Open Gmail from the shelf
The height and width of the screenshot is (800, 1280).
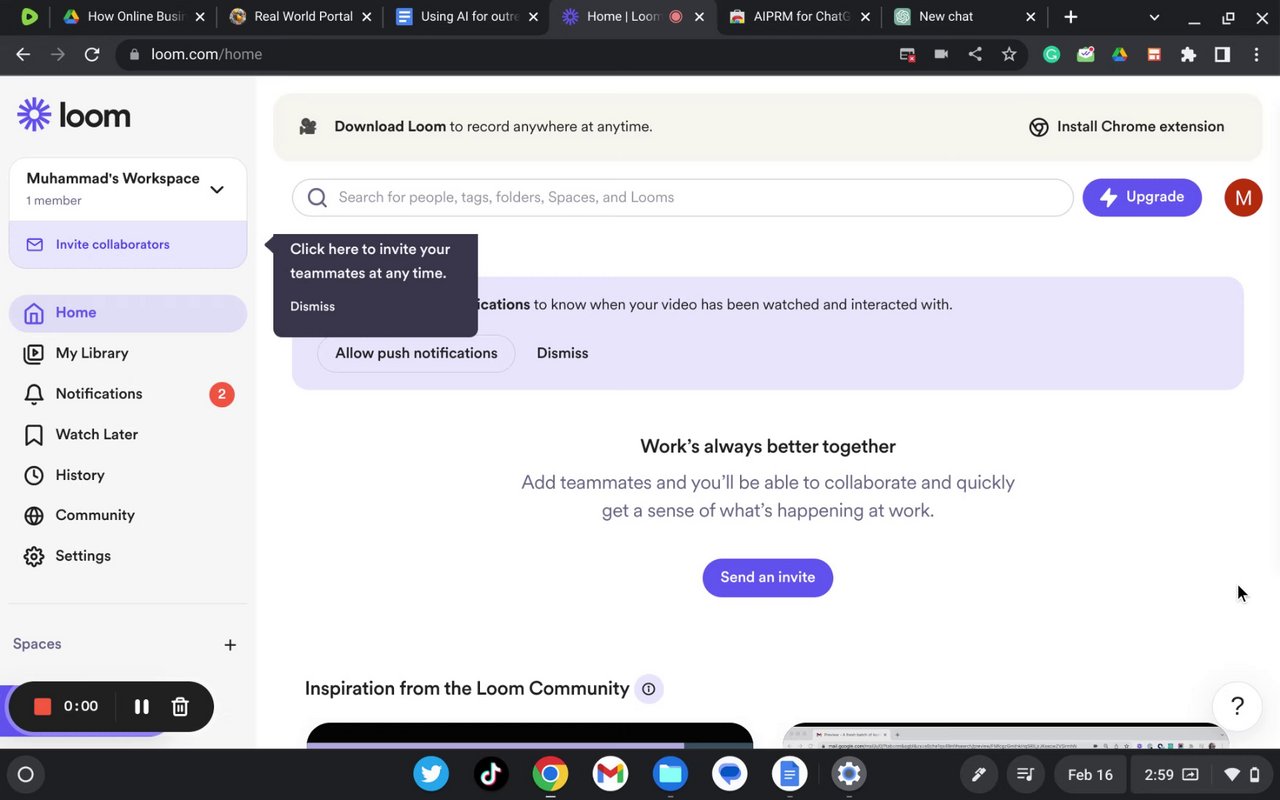point(610,774)
